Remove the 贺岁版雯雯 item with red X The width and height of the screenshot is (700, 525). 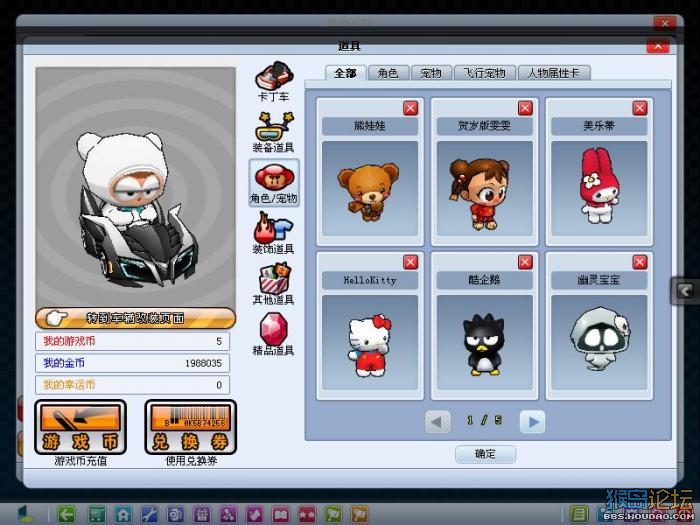point(525,108)
